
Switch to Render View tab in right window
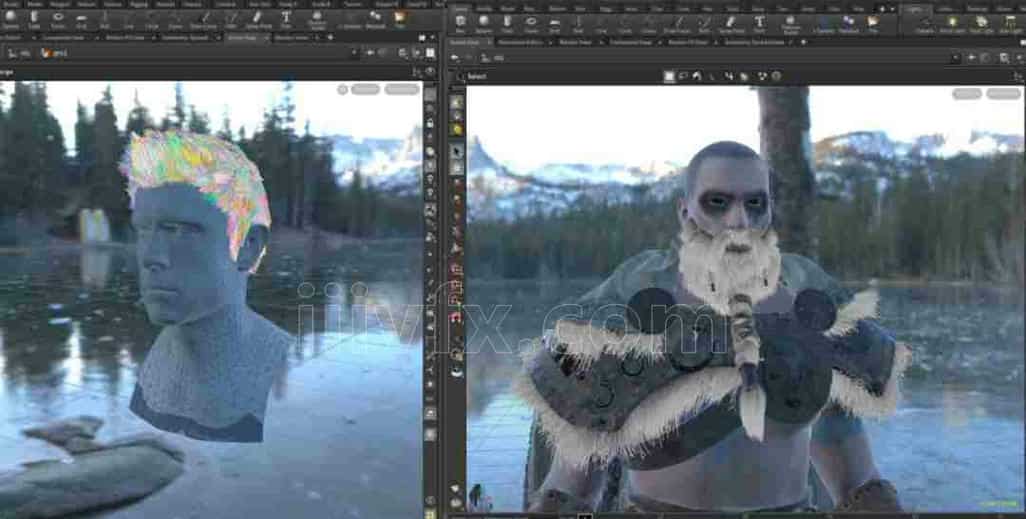point(576,42)
